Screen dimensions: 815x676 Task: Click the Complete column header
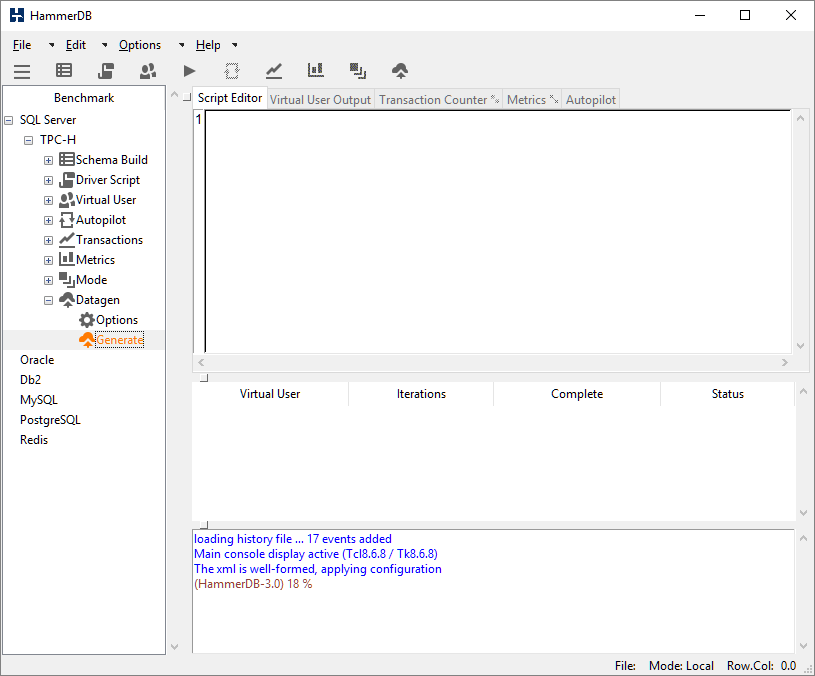coord(577,394)
